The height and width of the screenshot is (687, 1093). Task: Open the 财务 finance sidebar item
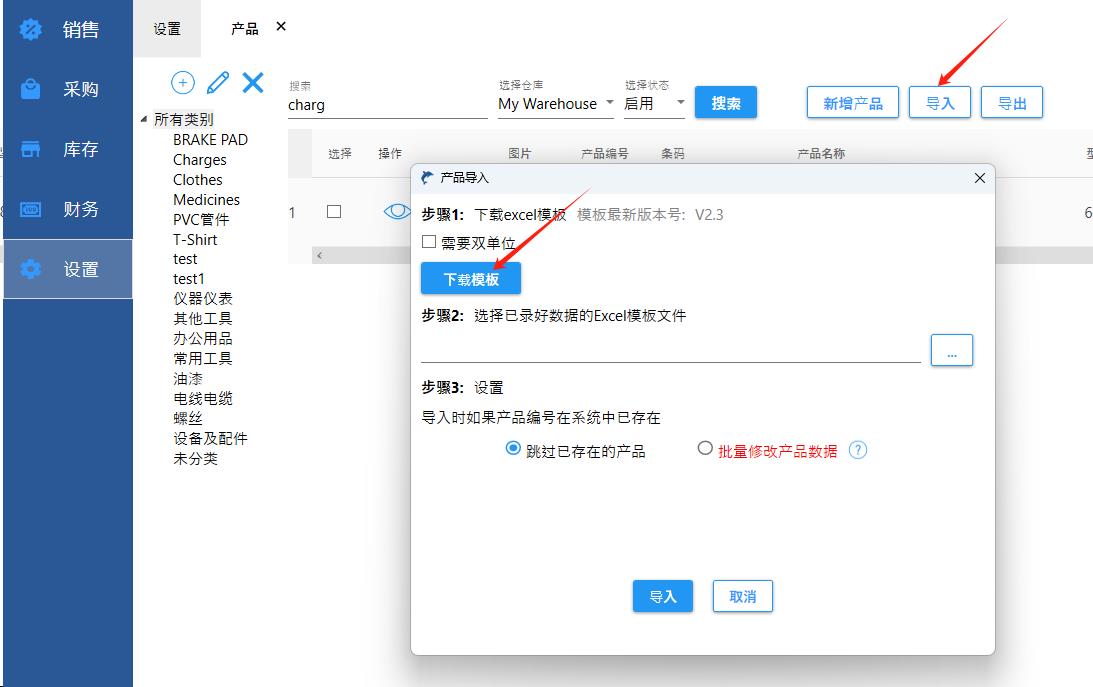pos(68,209)
